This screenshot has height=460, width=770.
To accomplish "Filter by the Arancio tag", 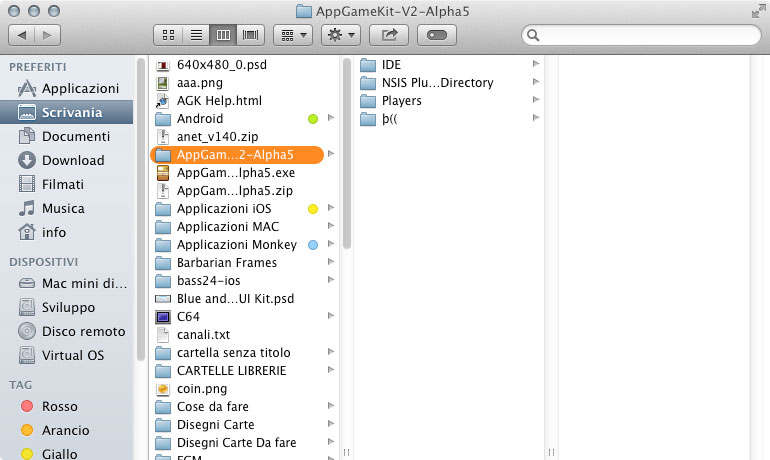I will click(x=67, y=431).
